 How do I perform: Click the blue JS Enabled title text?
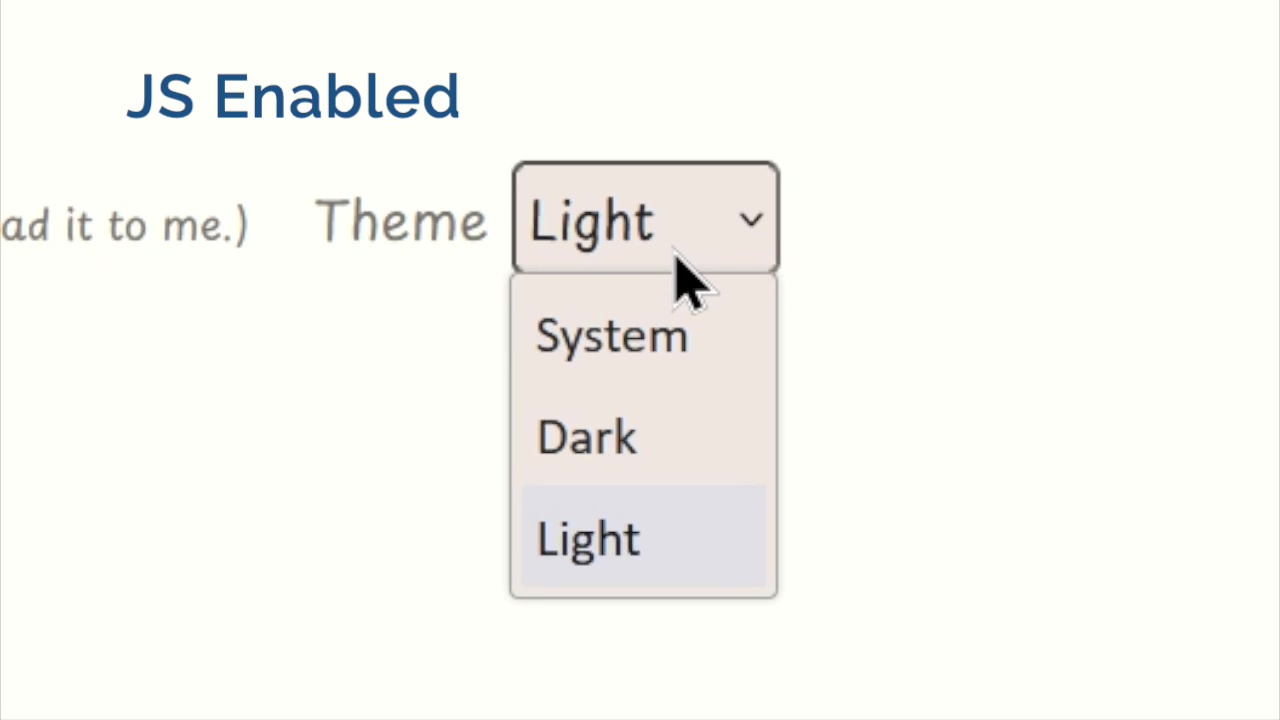click(293, 97)
